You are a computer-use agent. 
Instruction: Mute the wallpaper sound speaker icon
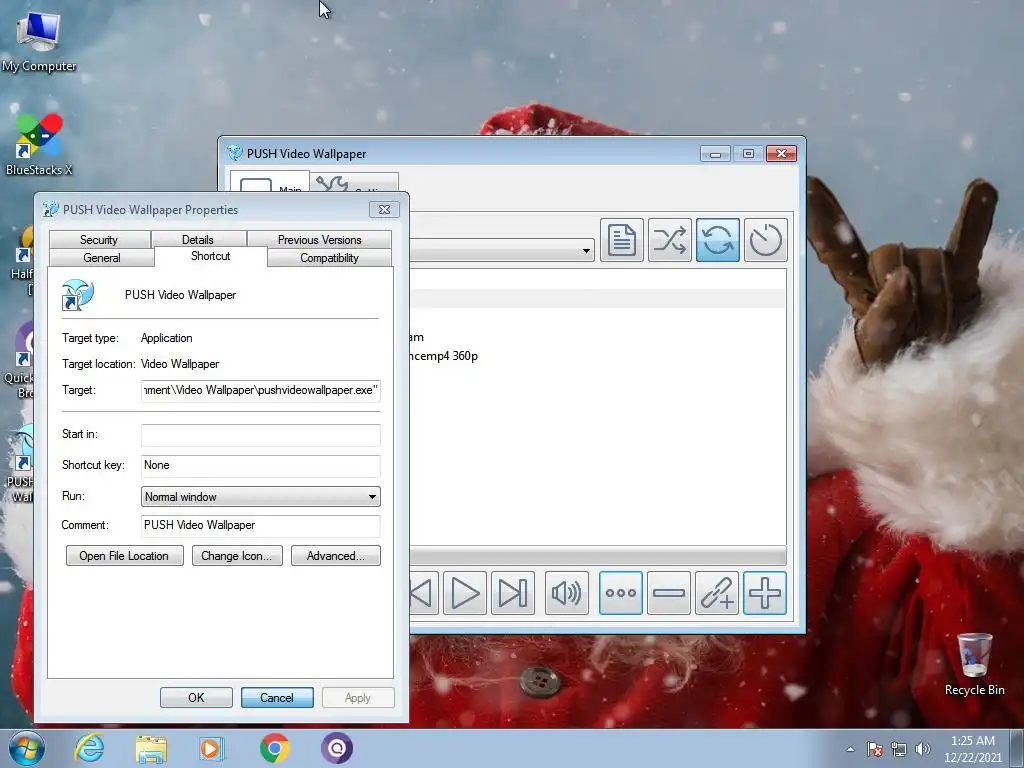(x=567, y=593)
